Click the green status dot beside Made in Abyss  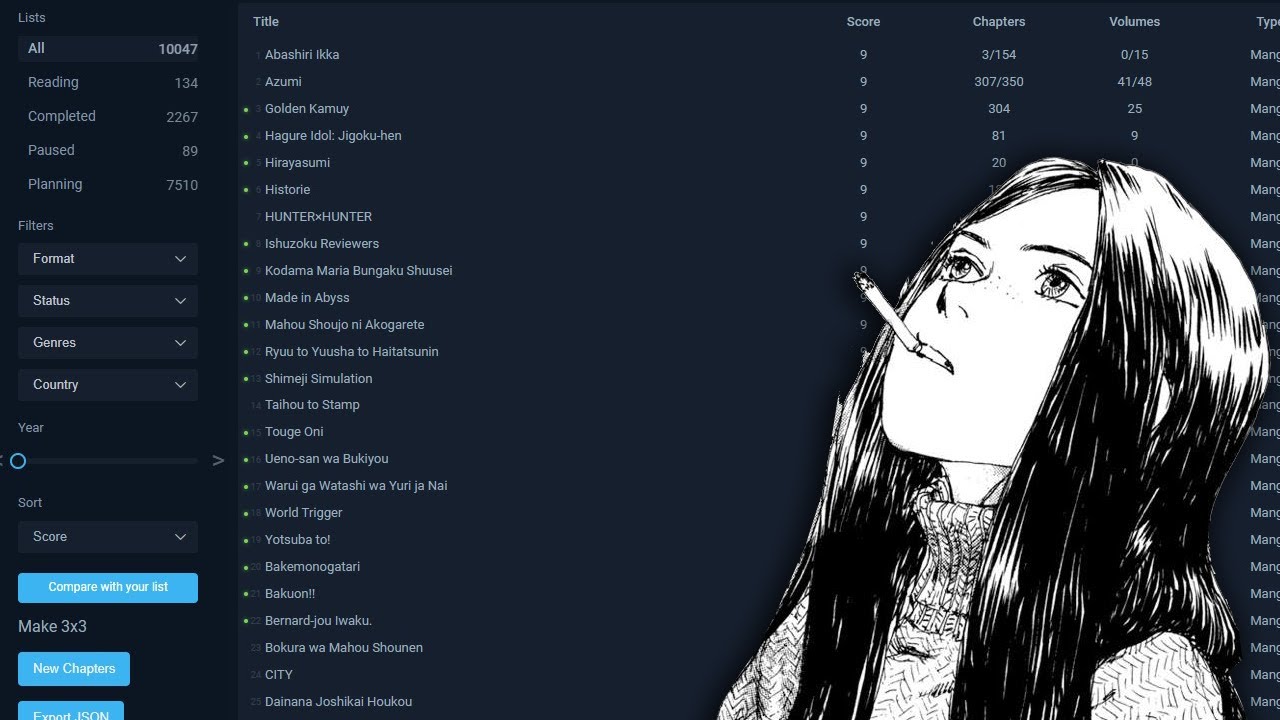(x=246, y=298)
